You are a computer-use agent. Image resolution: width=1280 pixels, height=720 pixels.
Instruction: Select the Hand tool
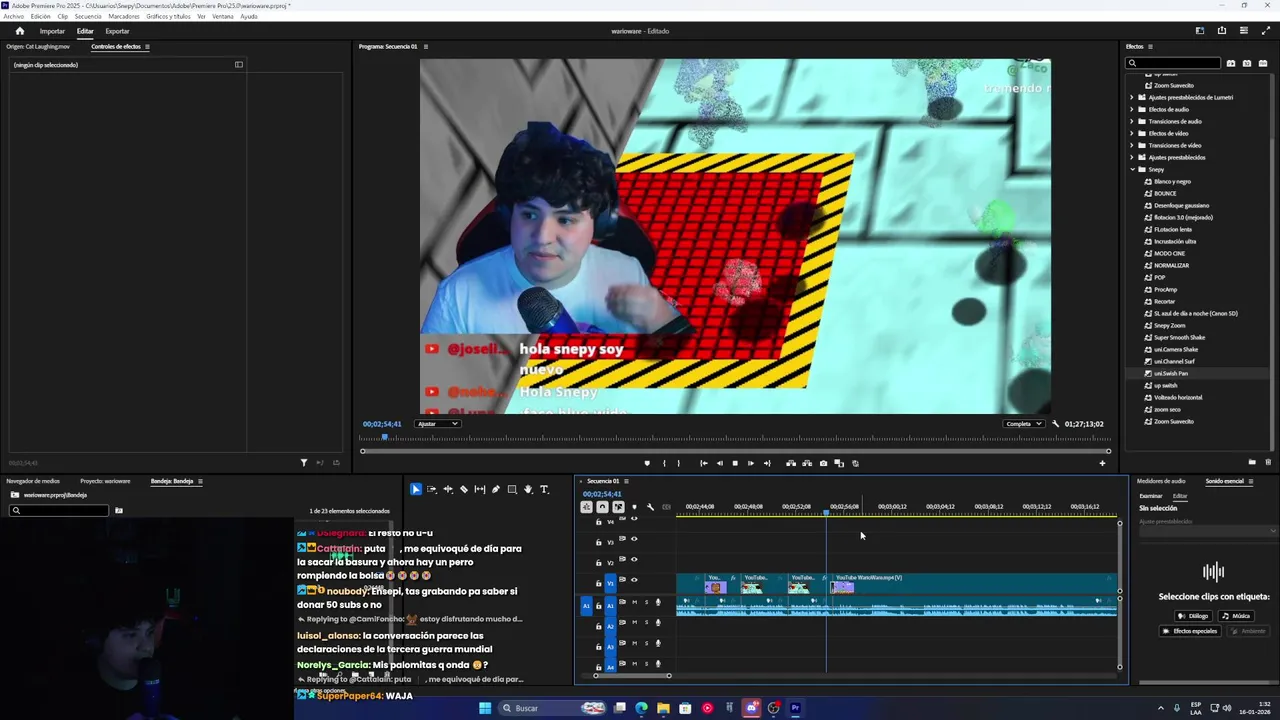(x=528, y=489)
